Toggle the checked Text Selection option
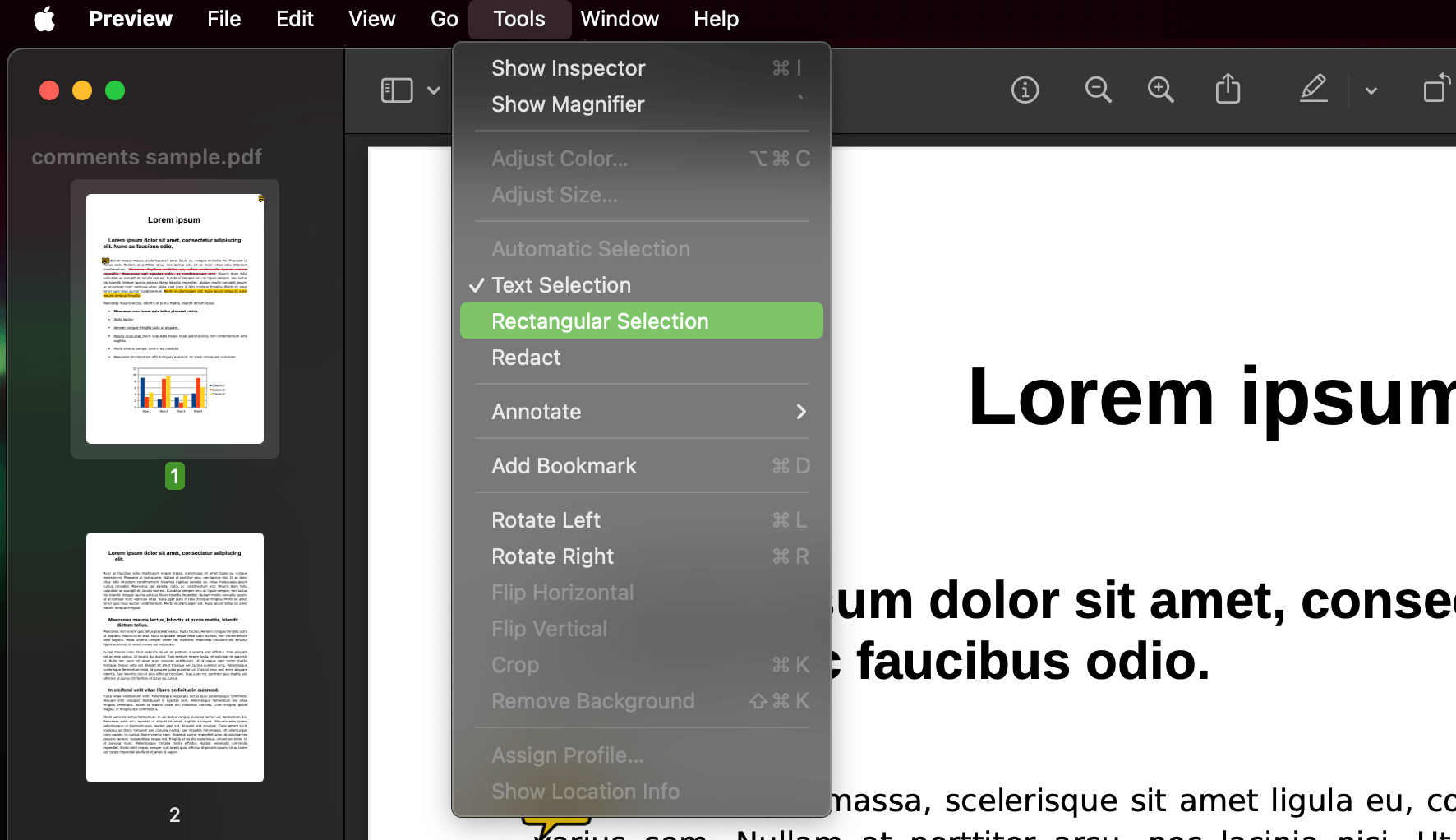 click(x=642, y=285)
